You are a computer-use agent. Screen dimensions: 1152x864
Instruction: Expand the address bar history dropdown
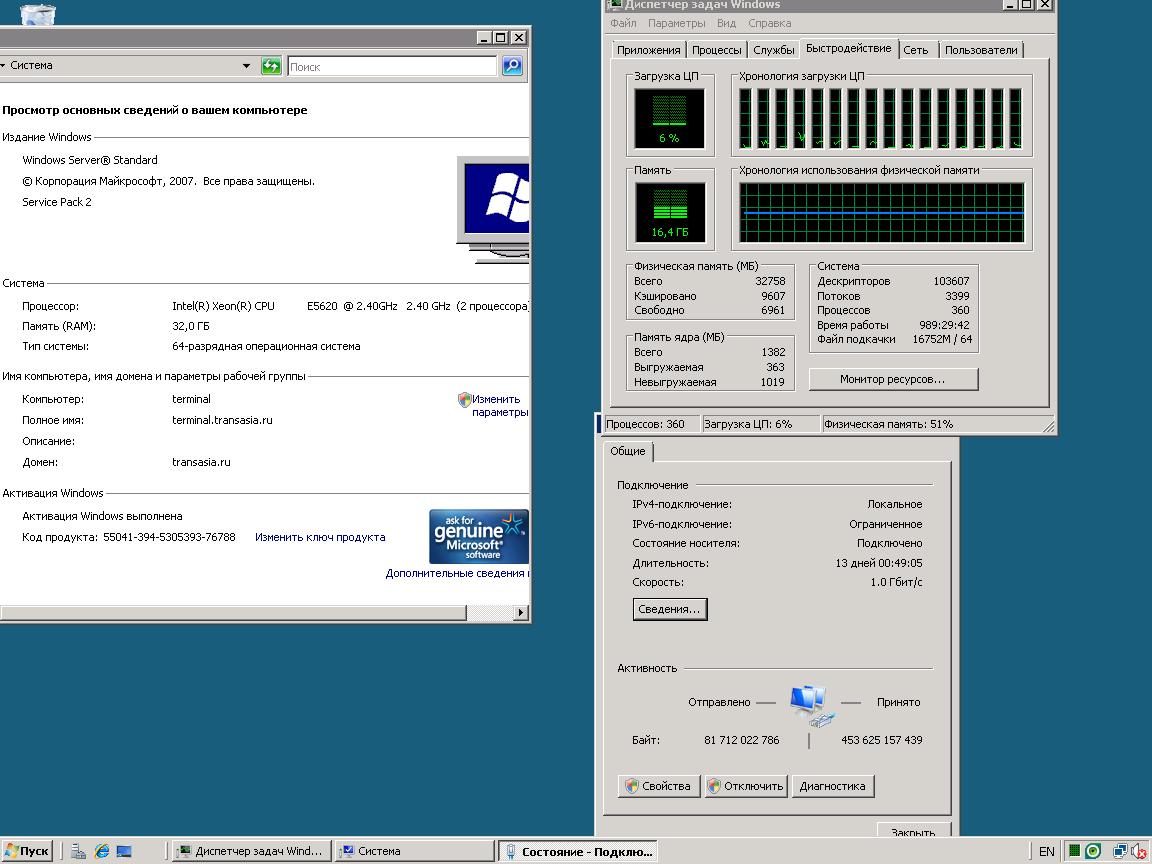[x=246, y=66]
